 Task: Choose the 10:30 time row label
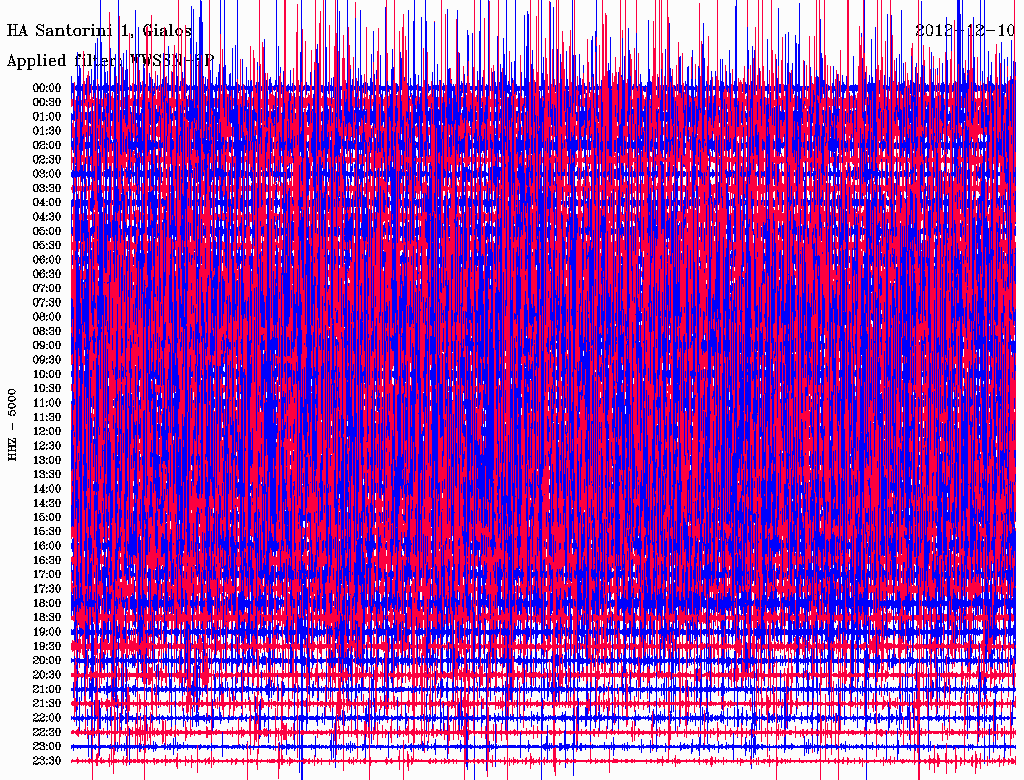point(47,389)
